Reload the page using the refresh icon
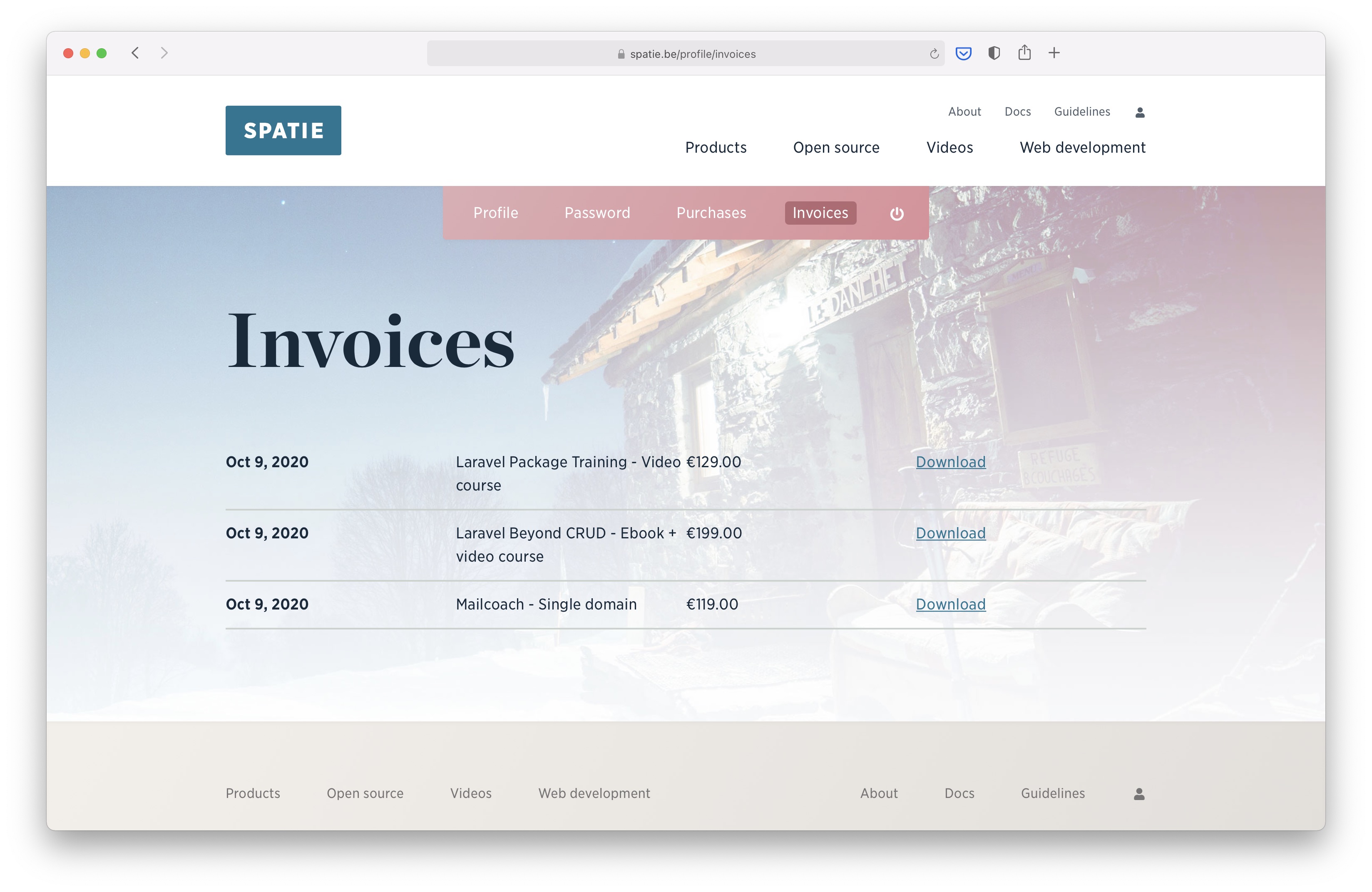This screenshot has height=892, width=1372. tap(934, 54)
